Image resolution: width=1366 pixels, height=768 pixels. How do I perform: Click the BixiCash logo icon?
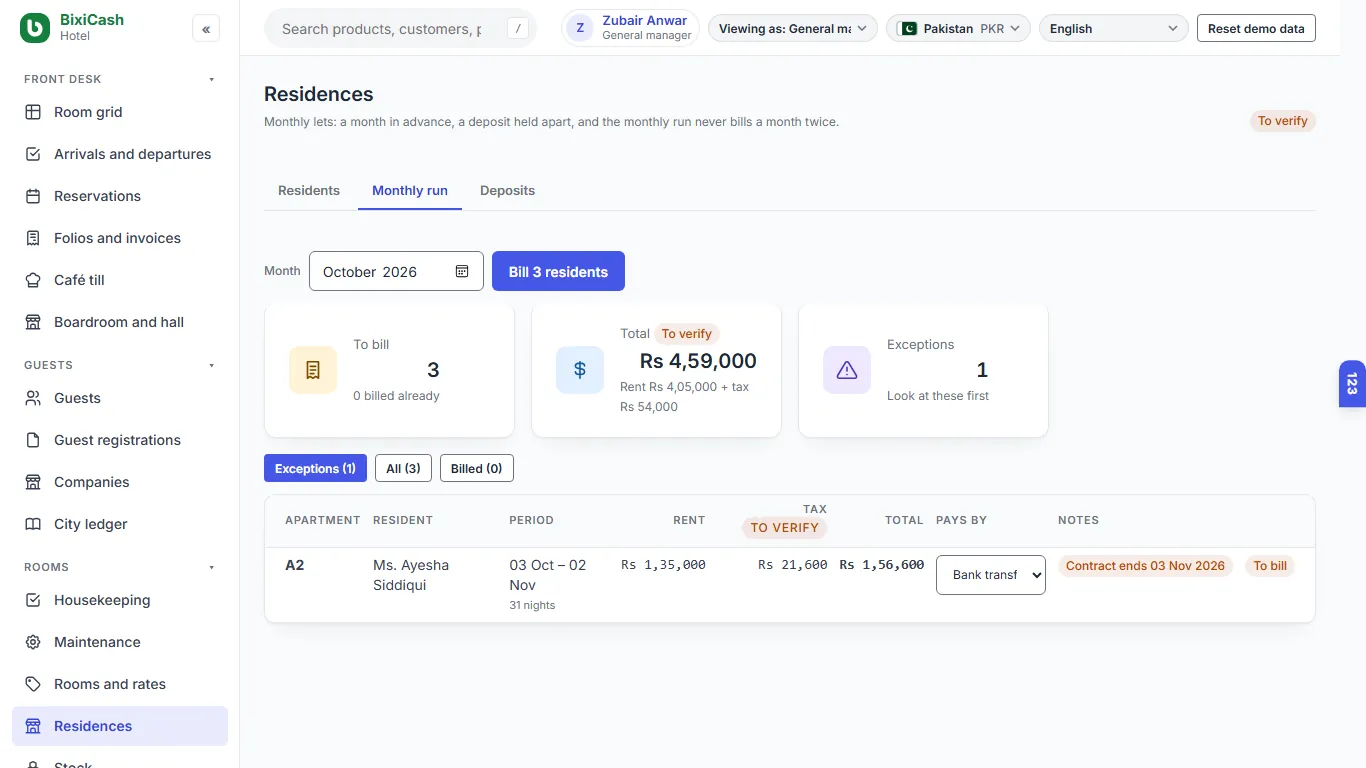(35, 28)
